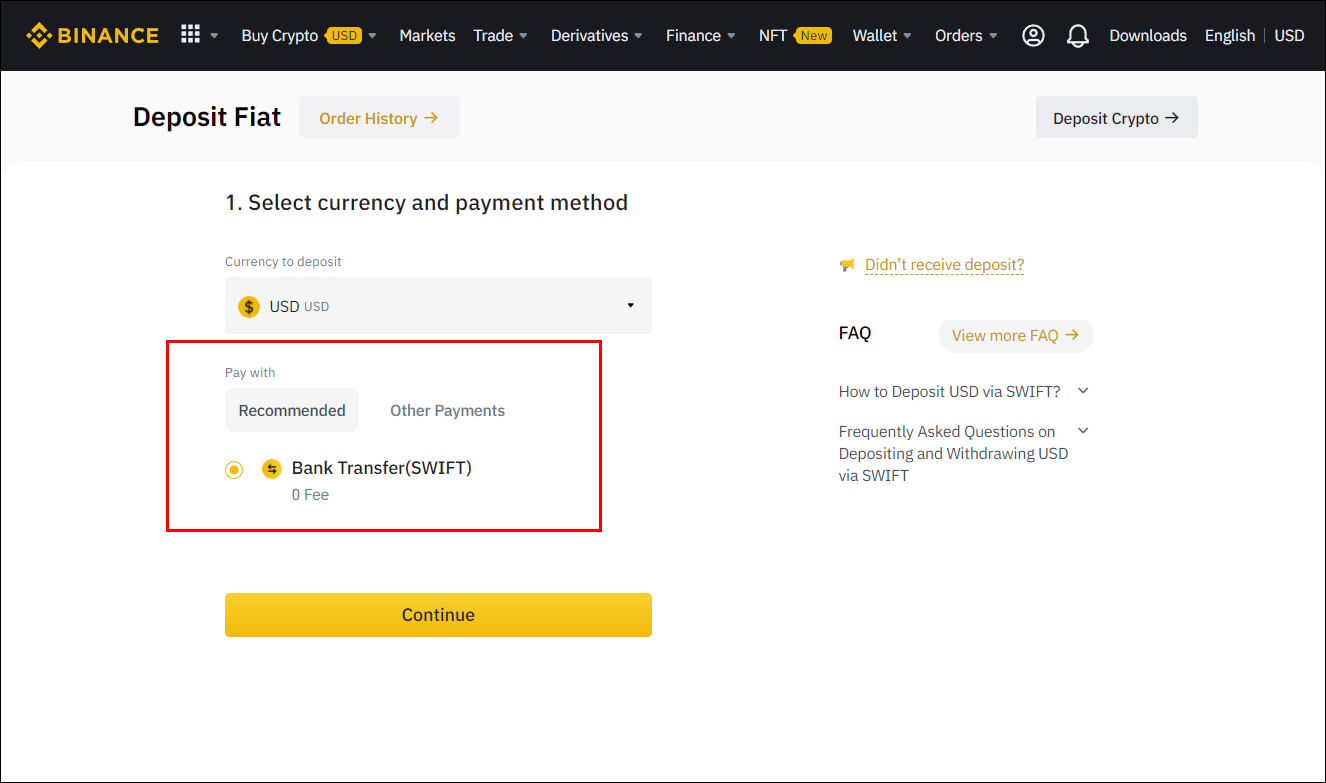
Task: Expand the Orders dropdown menu
Action: click(966, 35)
